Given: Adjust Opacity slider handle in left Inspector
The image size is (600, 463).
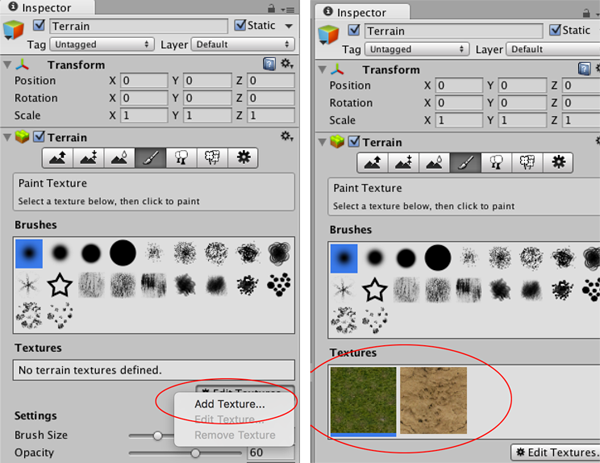Looking at the screenshot, I should pyautogui.click(x=195, y=453).
